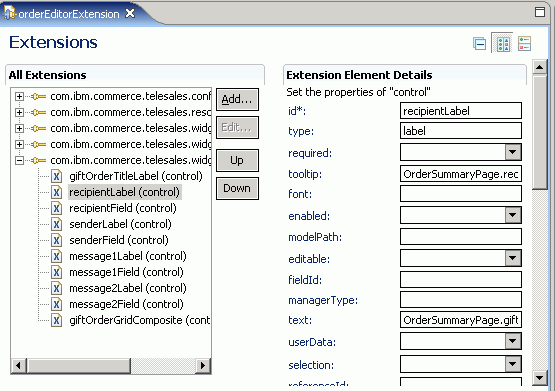Viewport: 555px width, 391px height.
Task: Select message2Label (control) in tree
Action: pyautogui.click(x=128, y=288)
